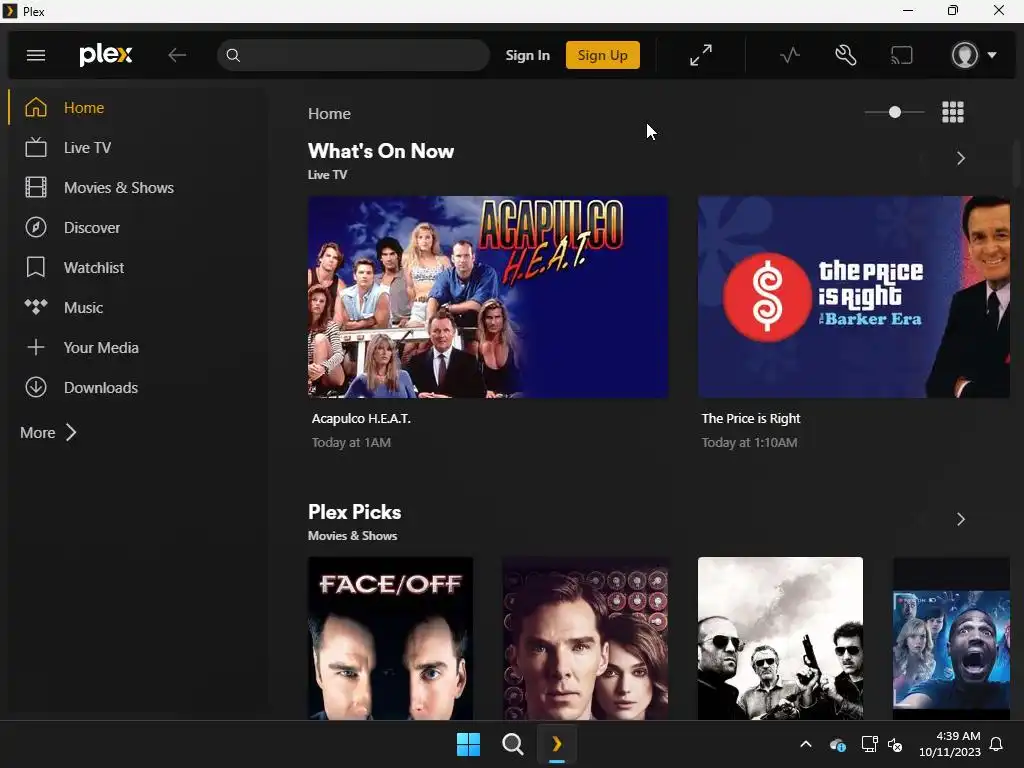Click The Price is Right title text
This screenshot has height=768, width=1024.
pos(750,419)
